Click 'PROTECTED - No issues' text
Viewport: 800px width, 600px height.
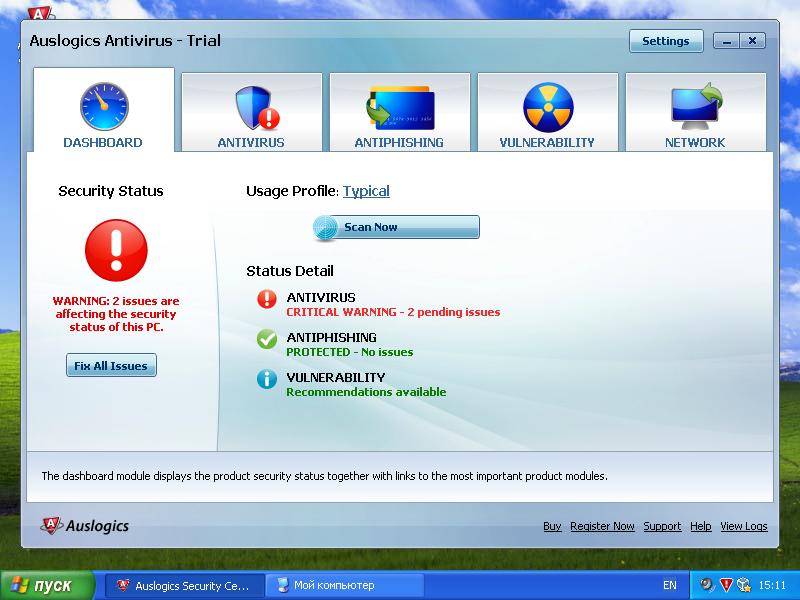349,352
